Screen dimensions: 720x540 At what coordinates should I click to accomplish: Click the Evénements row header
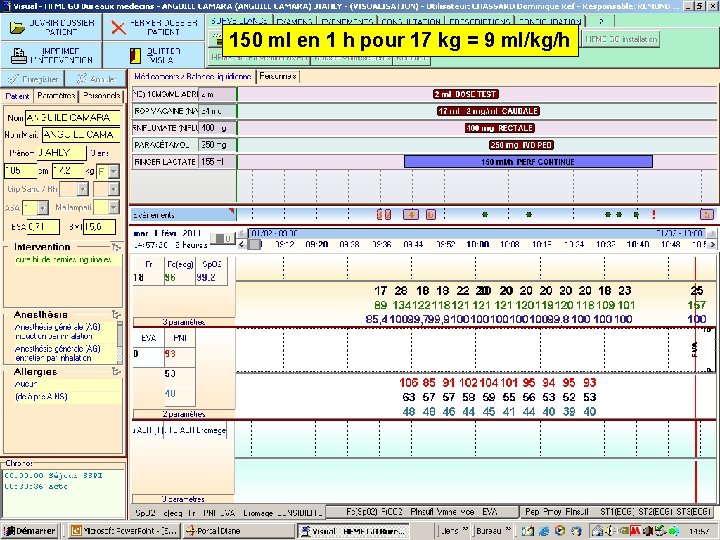coord(183,215)
